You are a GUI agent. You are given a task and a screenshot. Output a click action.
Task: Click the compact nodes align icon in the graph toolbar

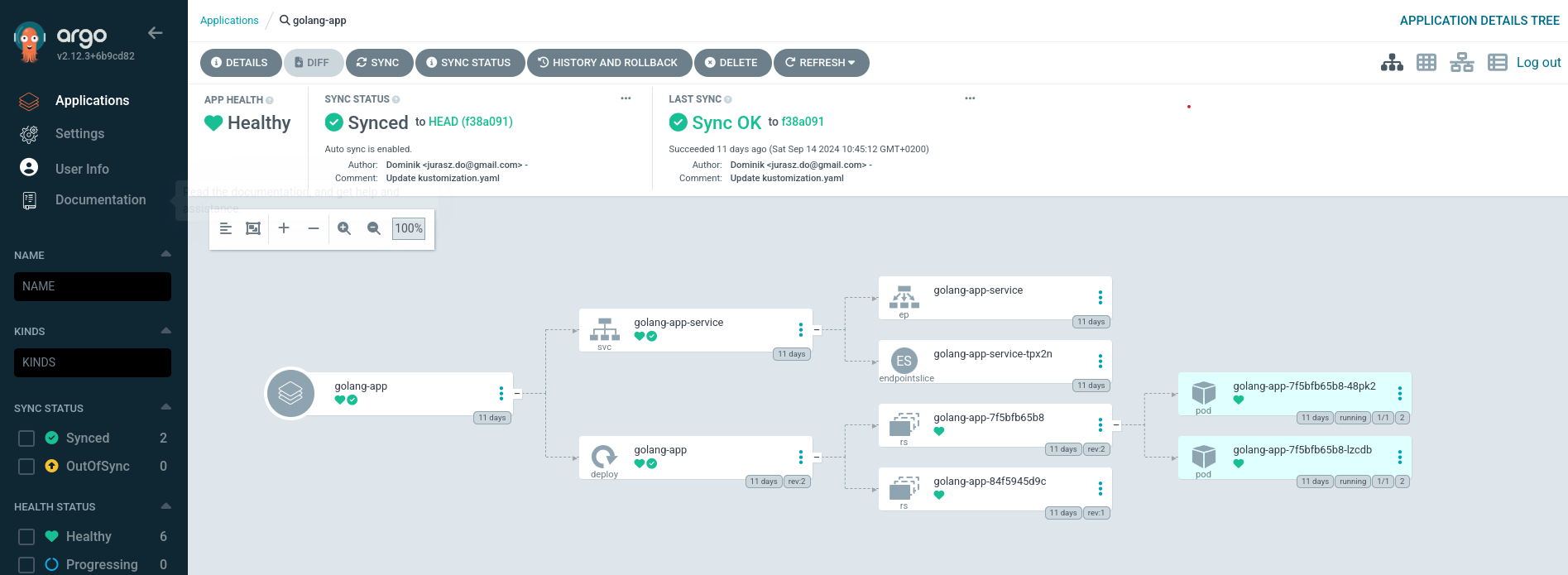coord(225,228)
